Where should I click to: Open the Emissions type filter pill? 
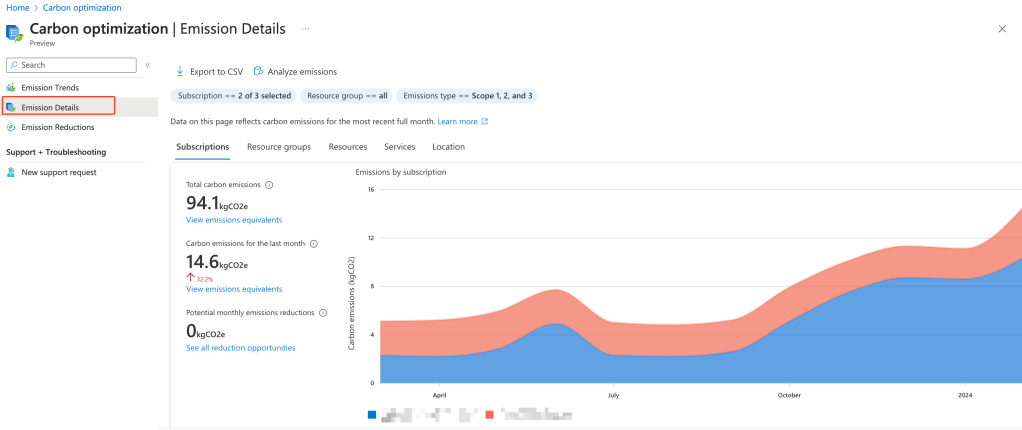pos(467,96)
